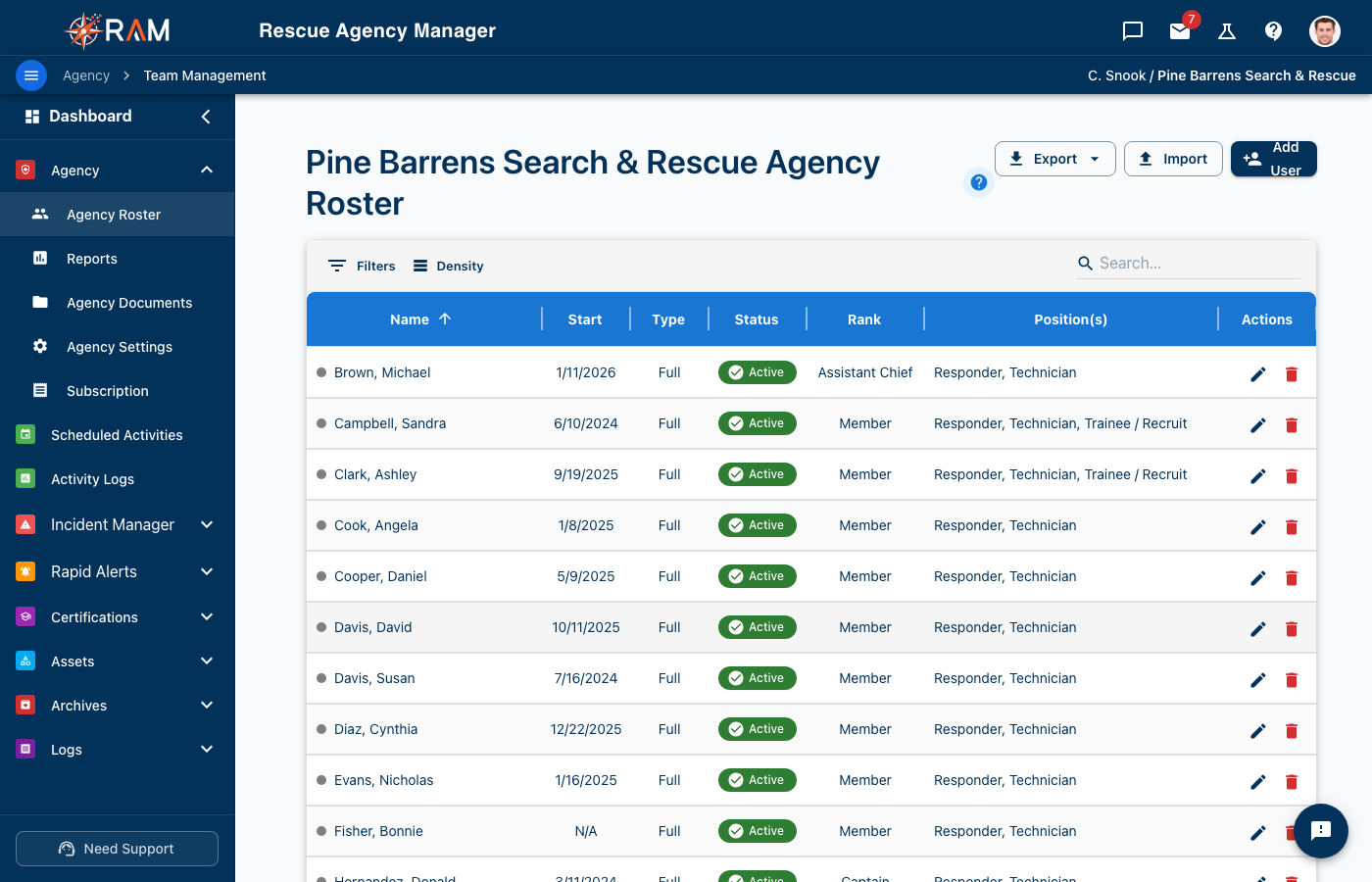Image resolution: width=1372 pixels, height=882 pixels.
Task: Click Add User button
Action: (x=1274, y=159)
